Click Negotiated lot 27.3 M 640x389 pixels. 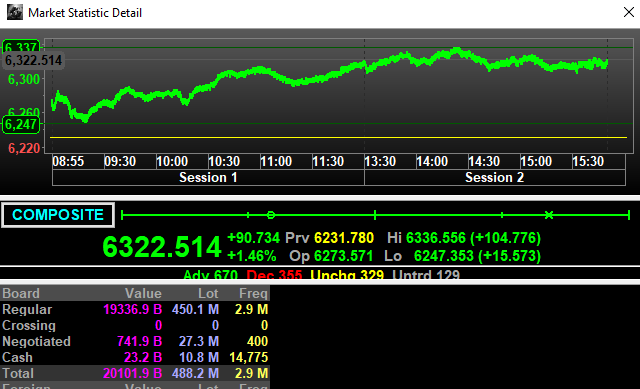[x=199, y=341]
